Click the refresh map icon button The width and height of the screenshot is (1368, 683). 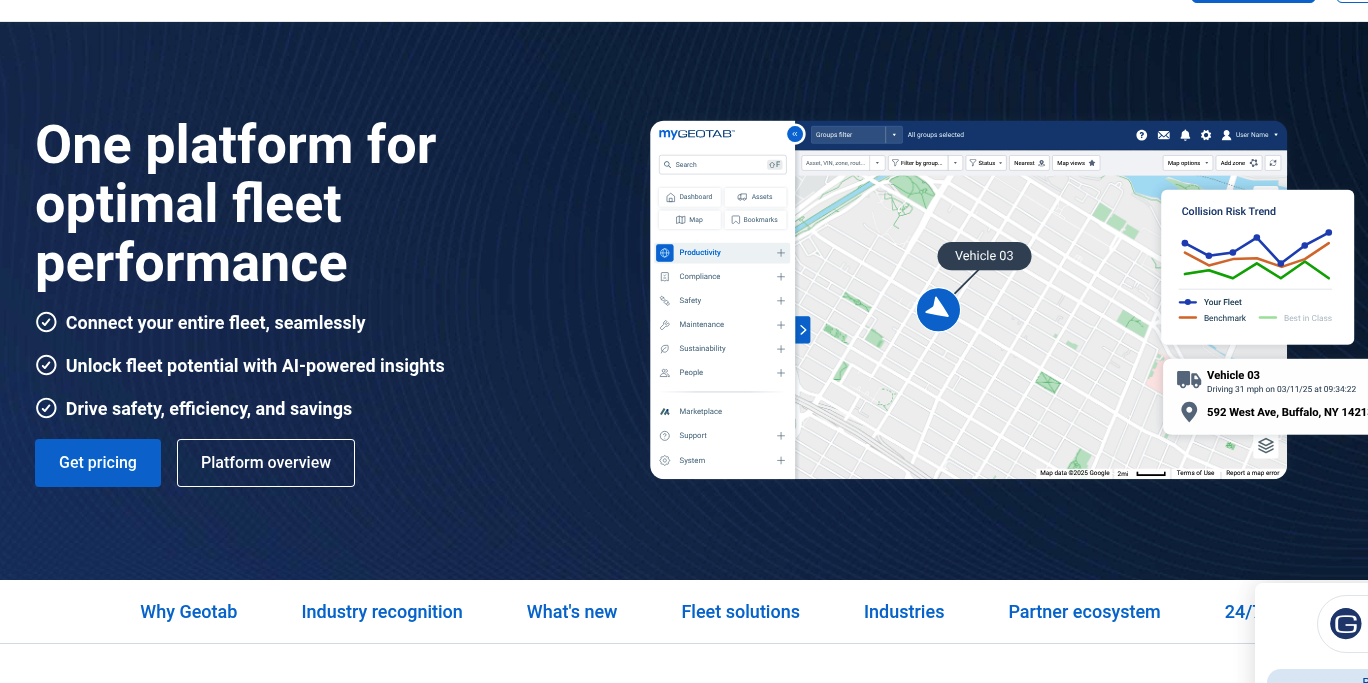pyautogui.click(x=1274, y=163)
